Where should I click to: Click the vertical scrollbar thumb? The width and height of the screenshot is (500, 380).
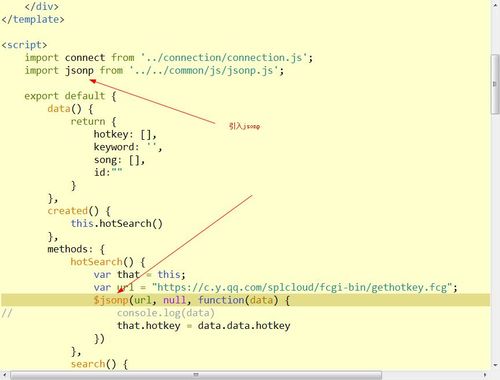point(495,84)
